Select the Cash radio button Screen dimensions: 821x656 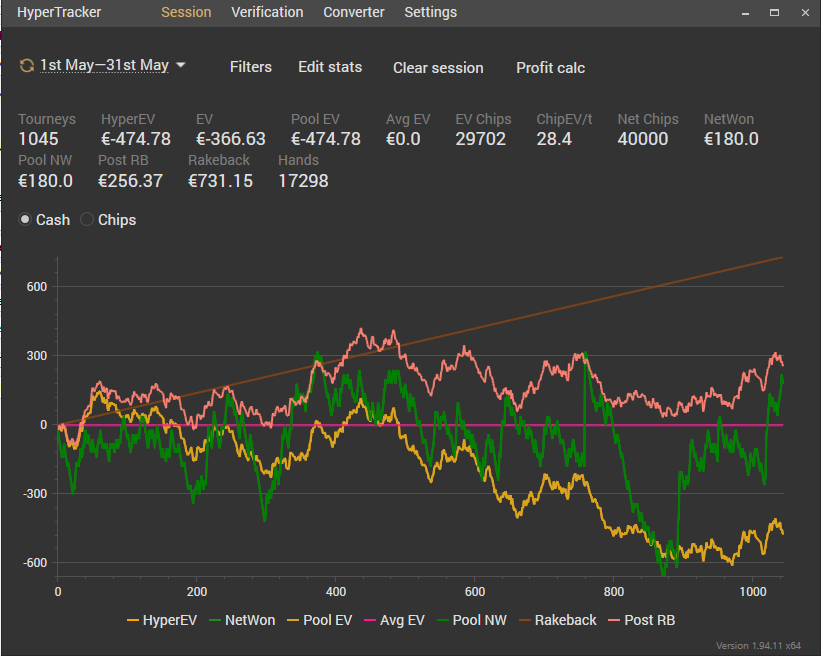coord(25,219)
